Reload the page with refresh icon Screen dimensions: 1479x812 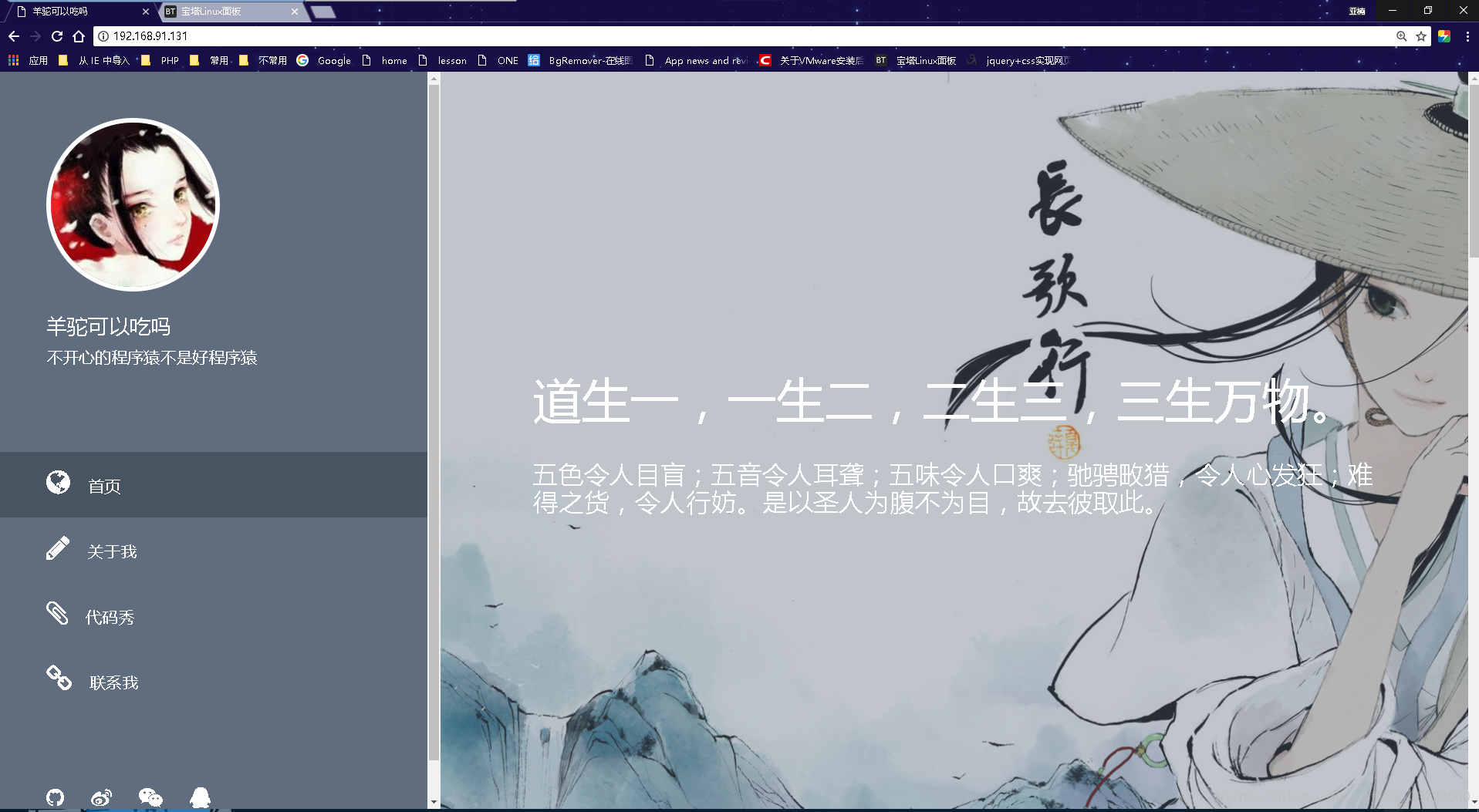pos(57,36)
